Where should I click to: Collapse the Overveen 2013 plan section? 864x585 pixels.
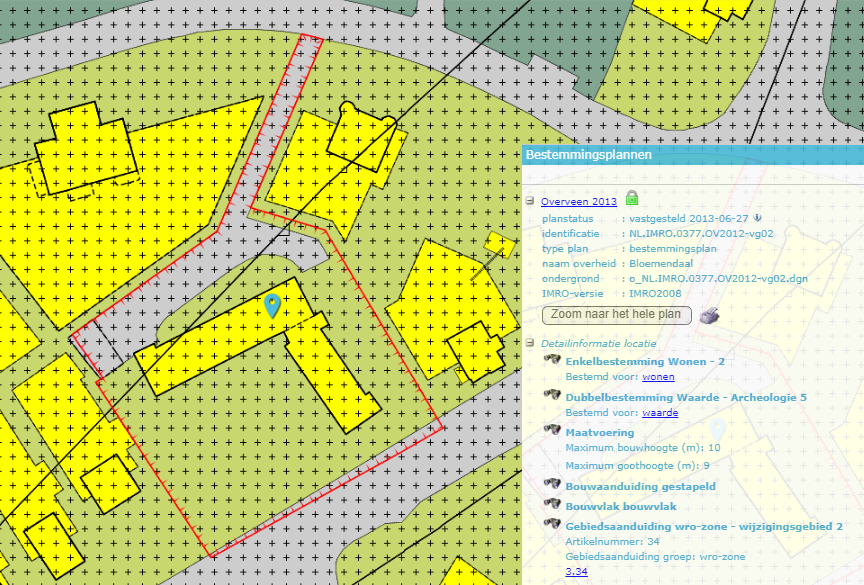pyautogui.click(x=530, y=201)
